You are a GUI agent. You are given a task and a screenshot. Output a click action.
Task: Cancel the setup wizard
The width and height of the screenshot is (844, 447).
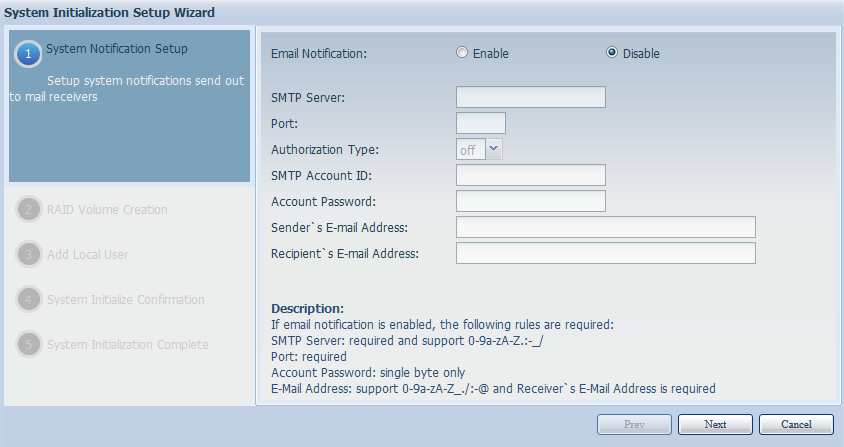(796, 424)
